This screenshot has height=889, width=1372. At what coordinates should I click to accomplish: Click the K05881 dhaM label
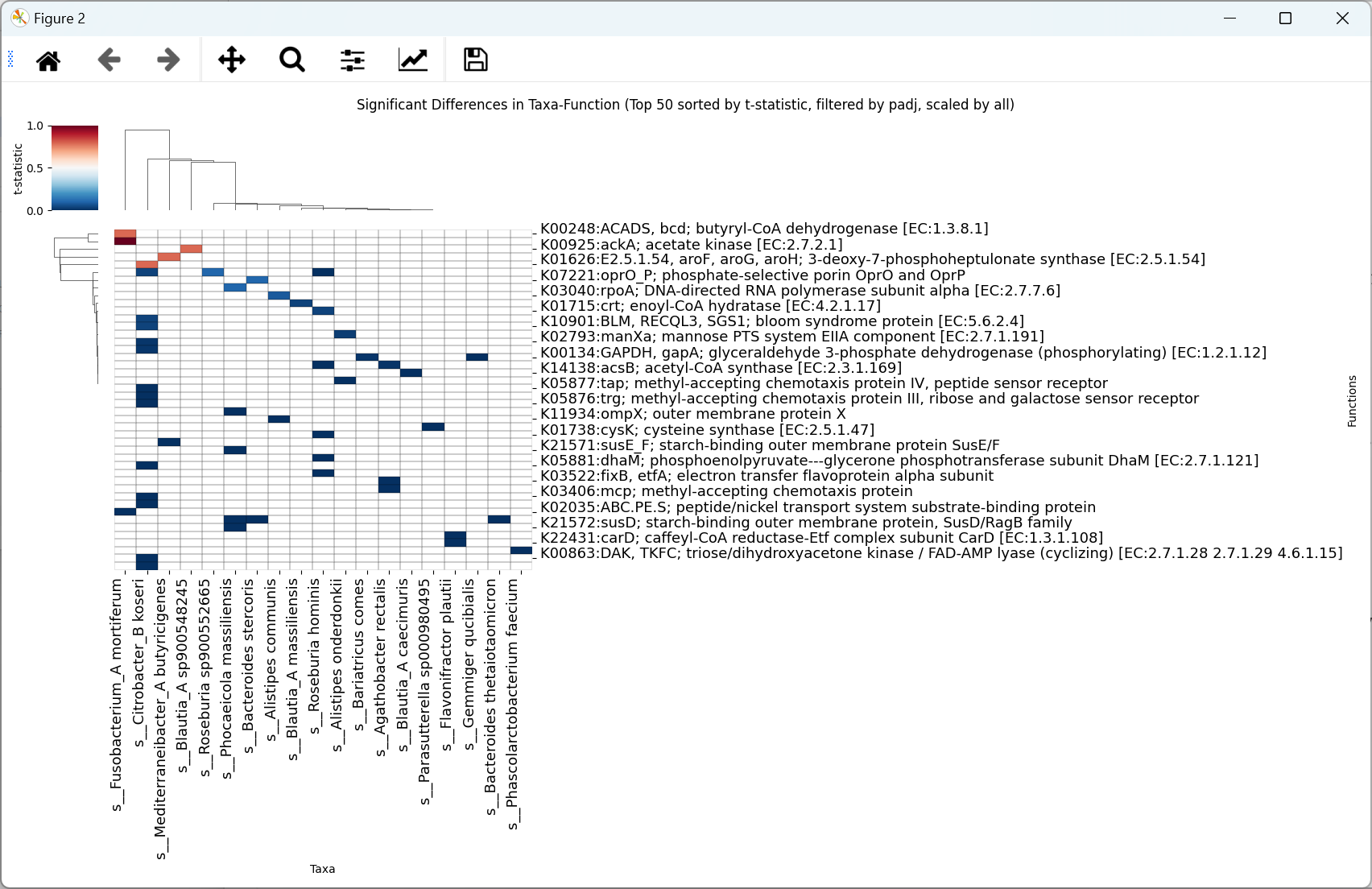pyautogui.click(x=899, y=461)
